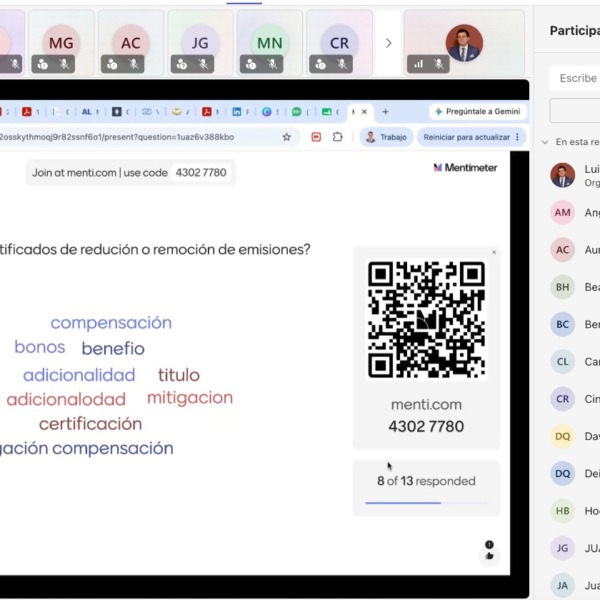The width and height of the screenshot is (600, 600).
Task: Click the word bonos in the word cloud
Action: [x=40, y=347]
